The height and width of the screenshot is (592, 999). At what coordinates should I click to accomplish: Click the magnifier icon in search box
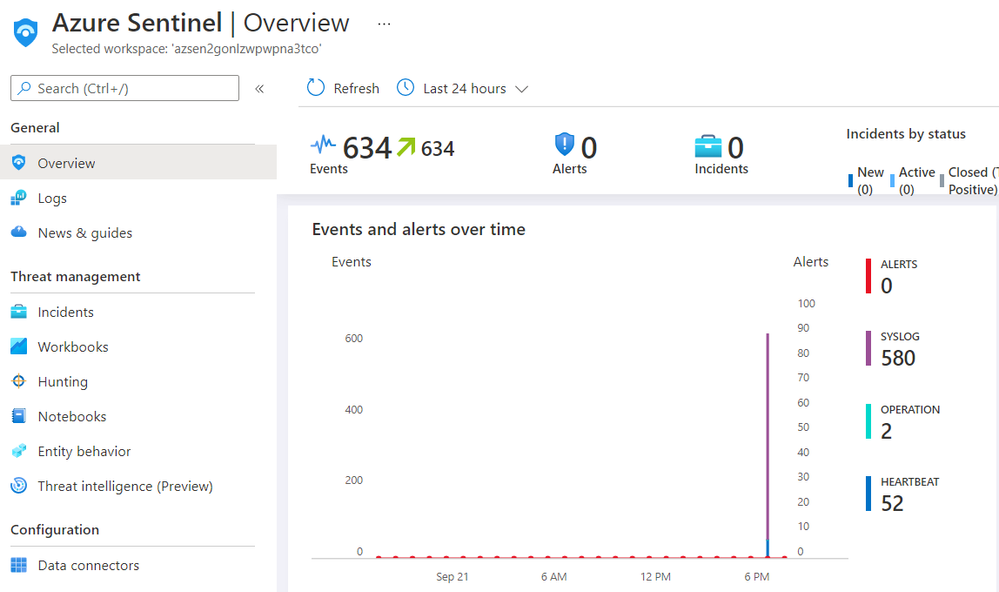[24, 88]
